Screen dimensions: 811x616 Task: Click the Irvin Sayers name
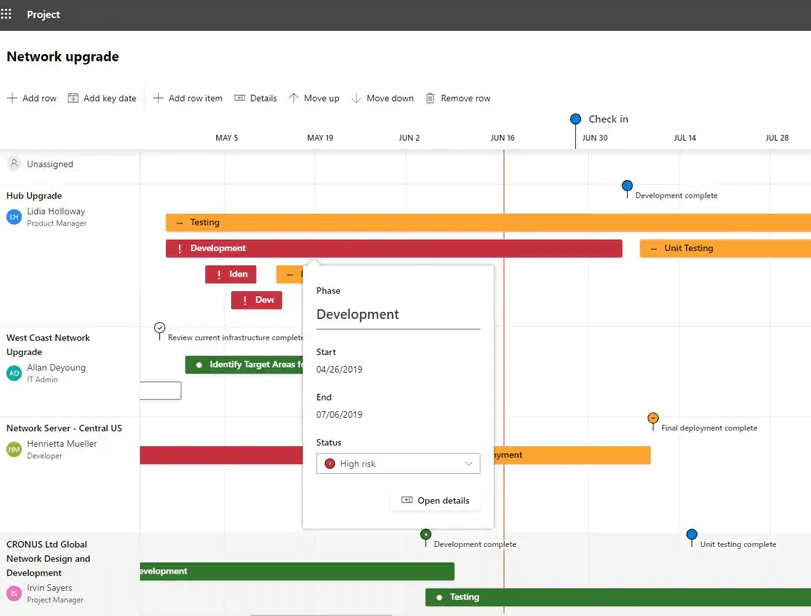[x=50, y=588]
